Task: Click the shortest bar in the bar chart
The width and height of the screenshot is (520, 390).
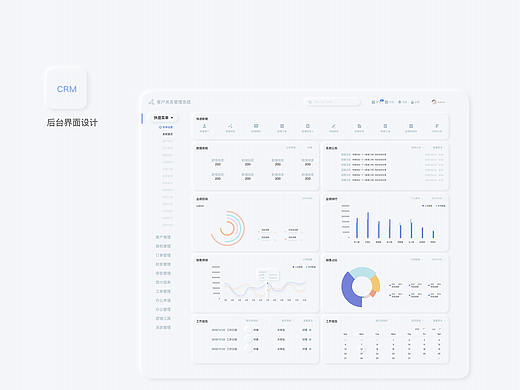Action: click(433, 234)
